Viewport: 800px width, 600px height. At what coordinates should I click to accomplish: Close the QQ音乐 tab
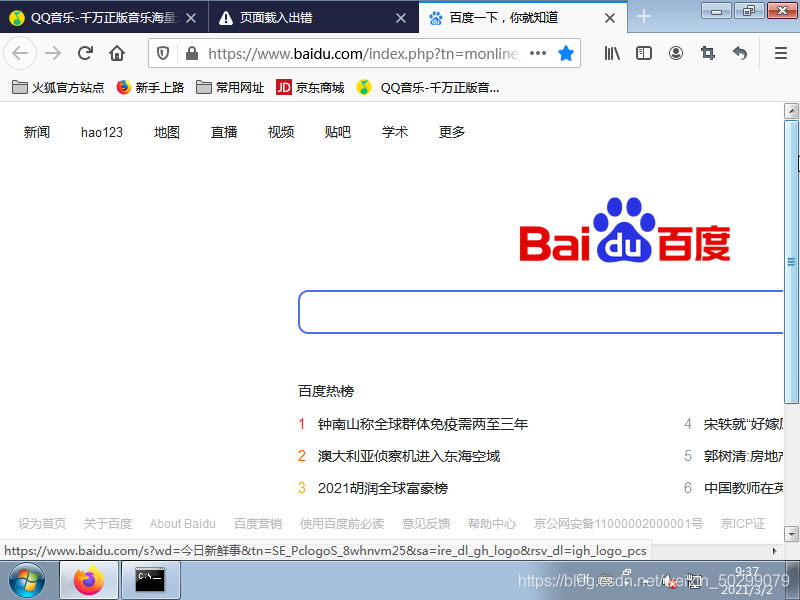click(191, 18)
